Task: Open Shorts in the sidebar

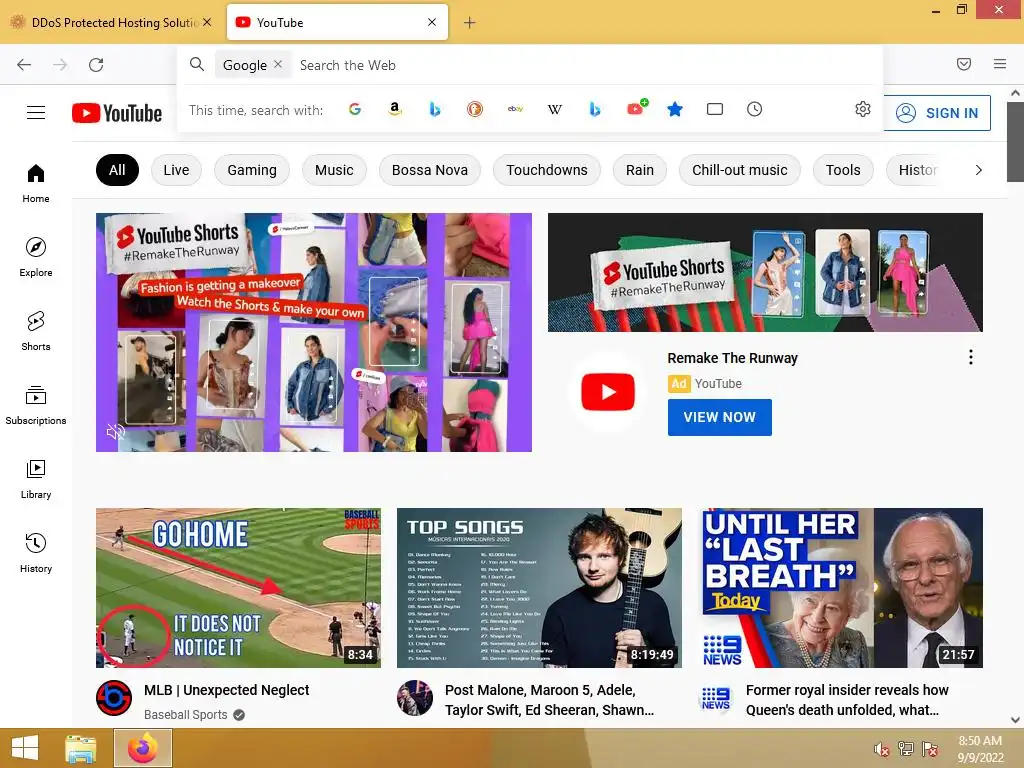Action: coord(36,331)
